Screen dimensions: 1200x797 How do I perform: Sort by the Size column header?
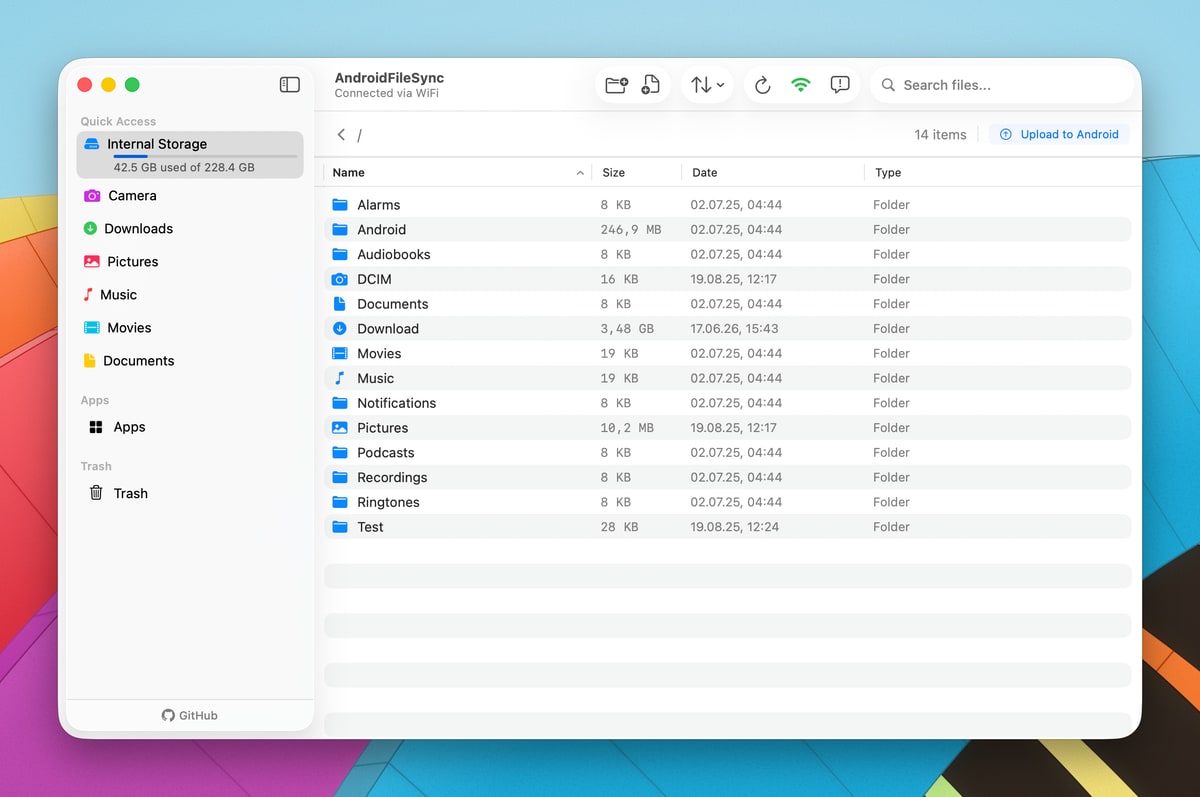click(x=636, y=173)
